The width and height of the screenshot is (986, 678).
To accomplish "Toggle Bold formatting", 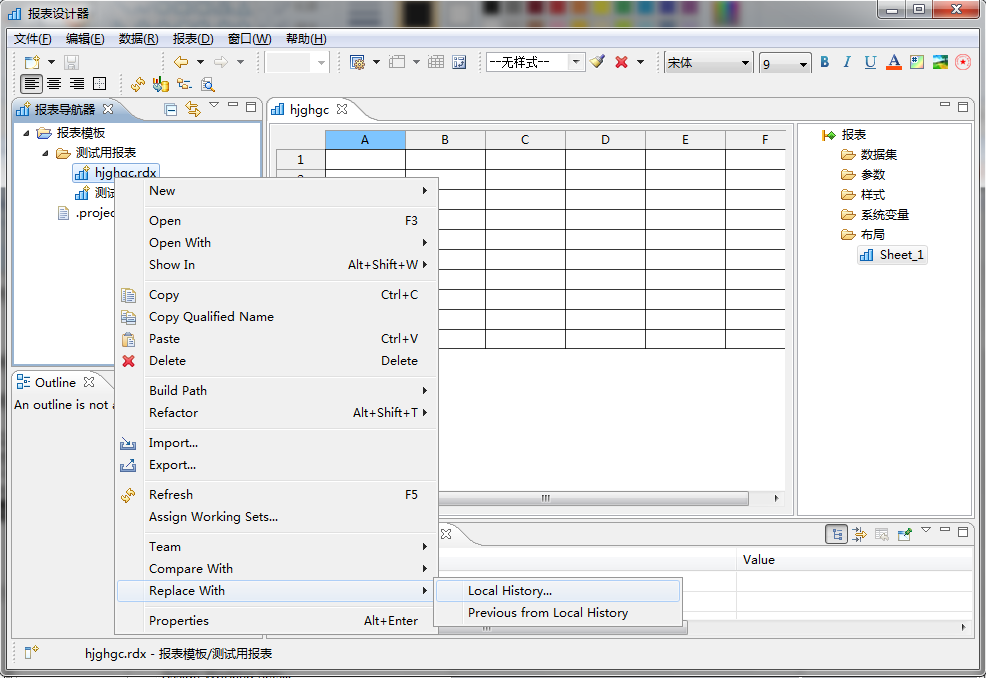I will [824, 62].
